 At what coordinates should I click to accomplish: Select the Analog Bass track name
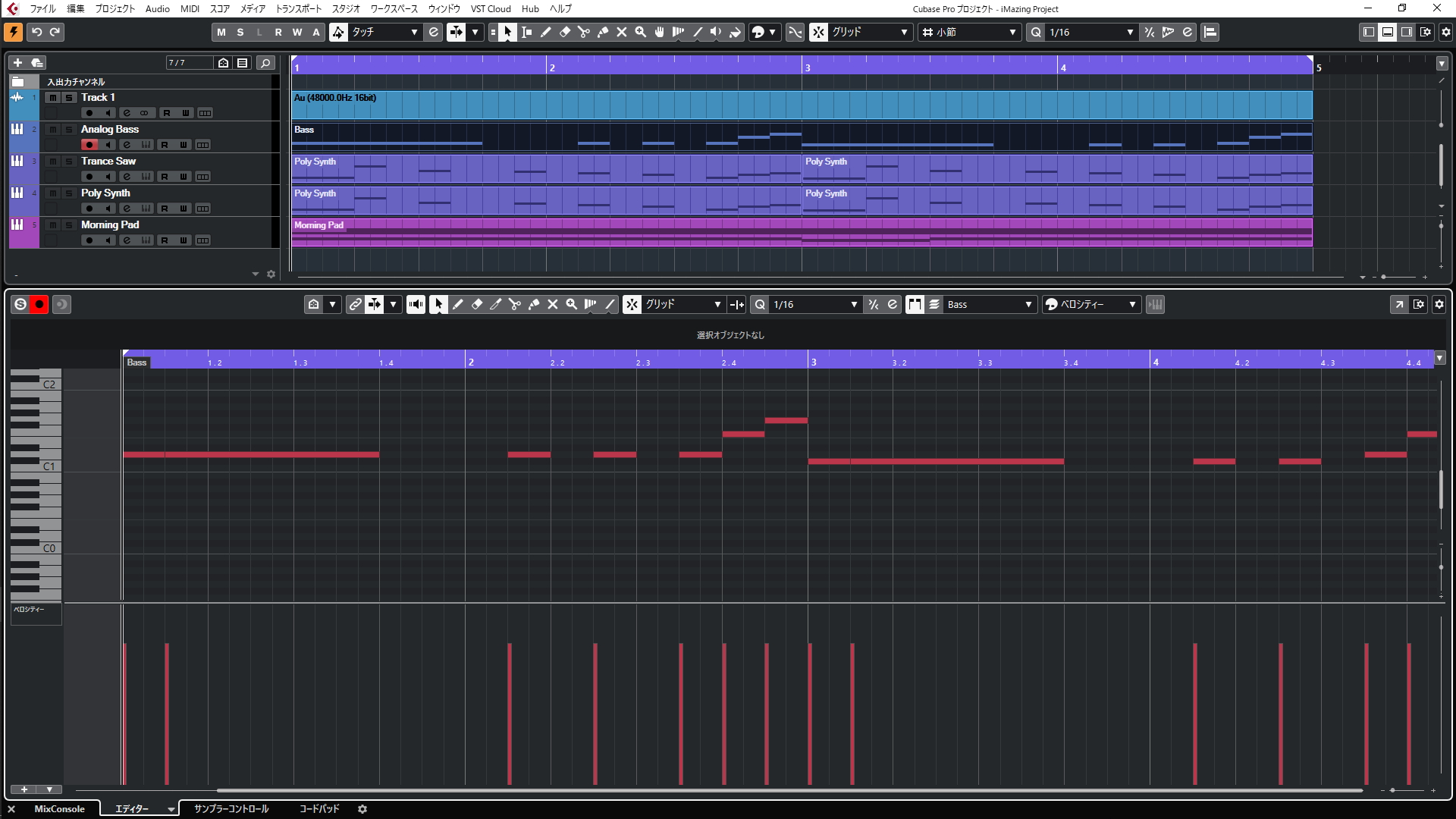click(x=110, y=129)
